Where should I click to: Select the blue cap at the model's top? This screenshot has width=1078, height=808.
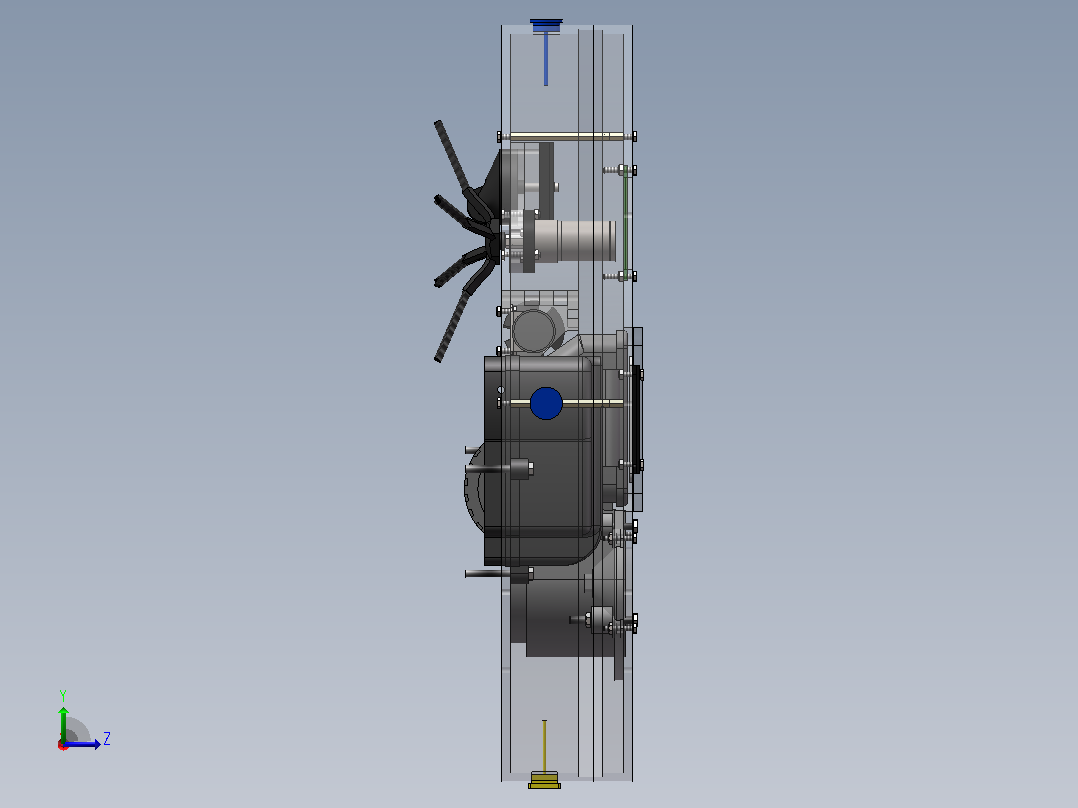[x=547, y=26]
